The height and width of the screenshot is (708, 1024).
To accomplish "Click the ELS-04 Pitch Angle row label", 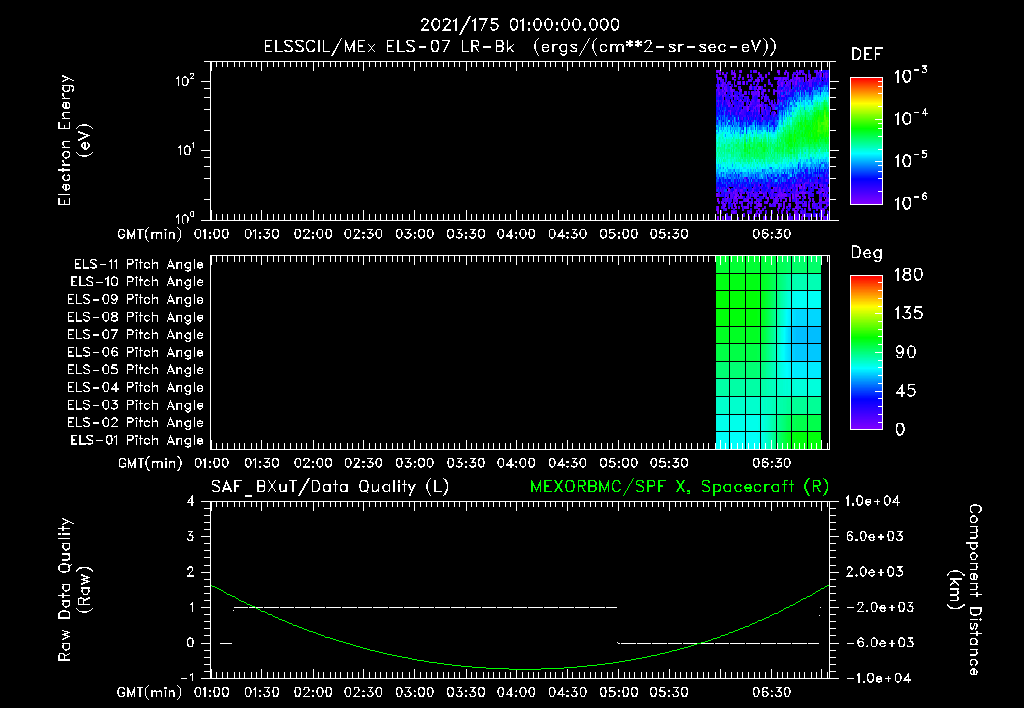I will [x=136, y=387].
